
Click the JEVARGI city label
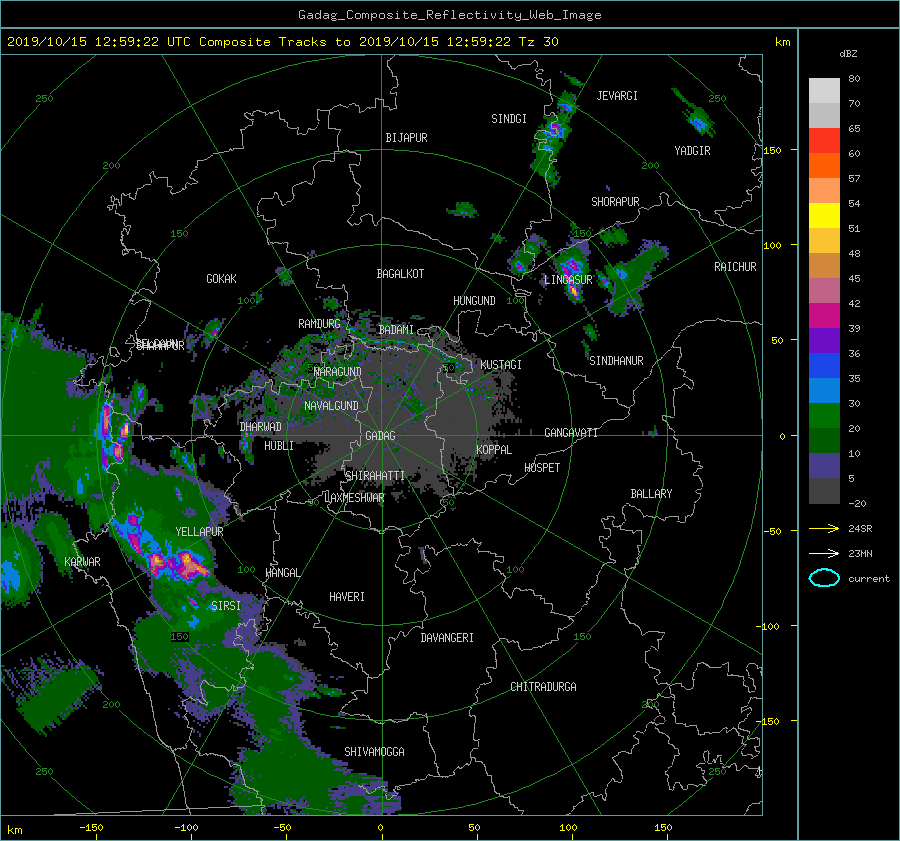point(617,96)
